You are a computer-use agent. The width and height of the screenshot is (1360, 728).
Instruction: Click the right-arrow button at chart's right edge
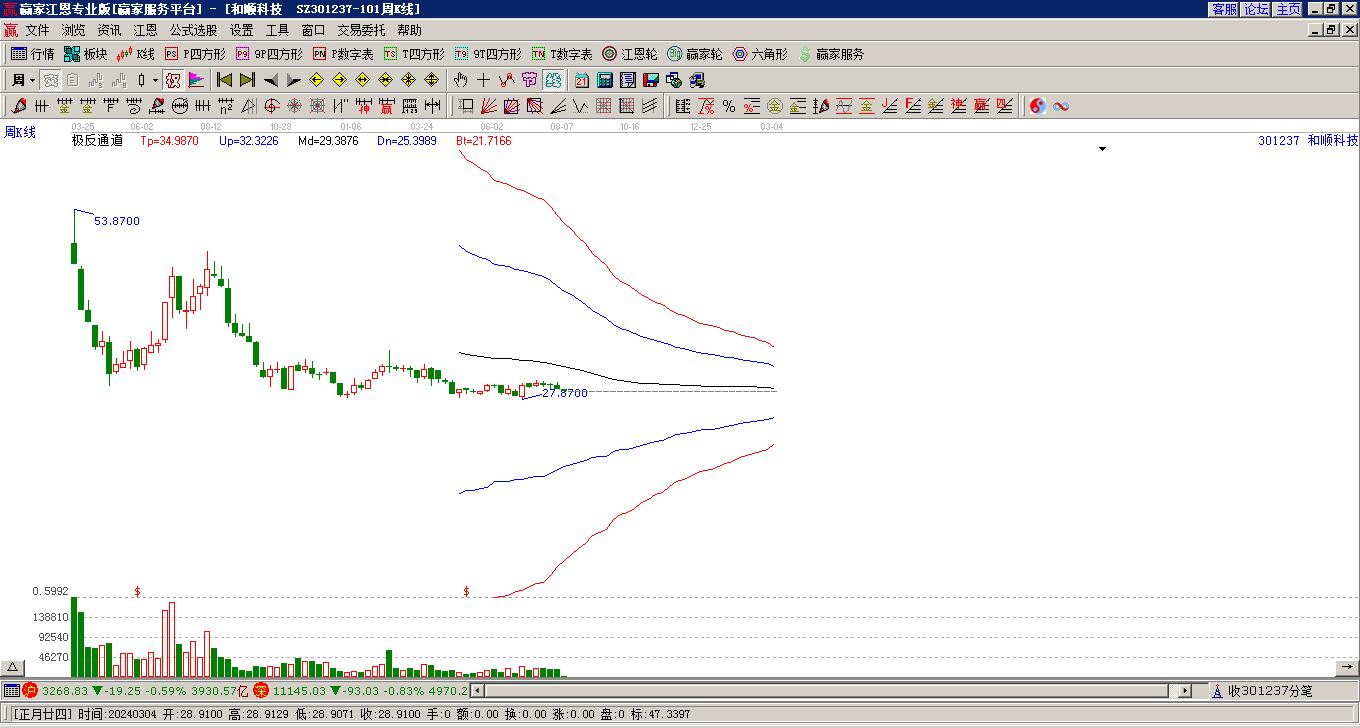click(x=1347, y=667)
